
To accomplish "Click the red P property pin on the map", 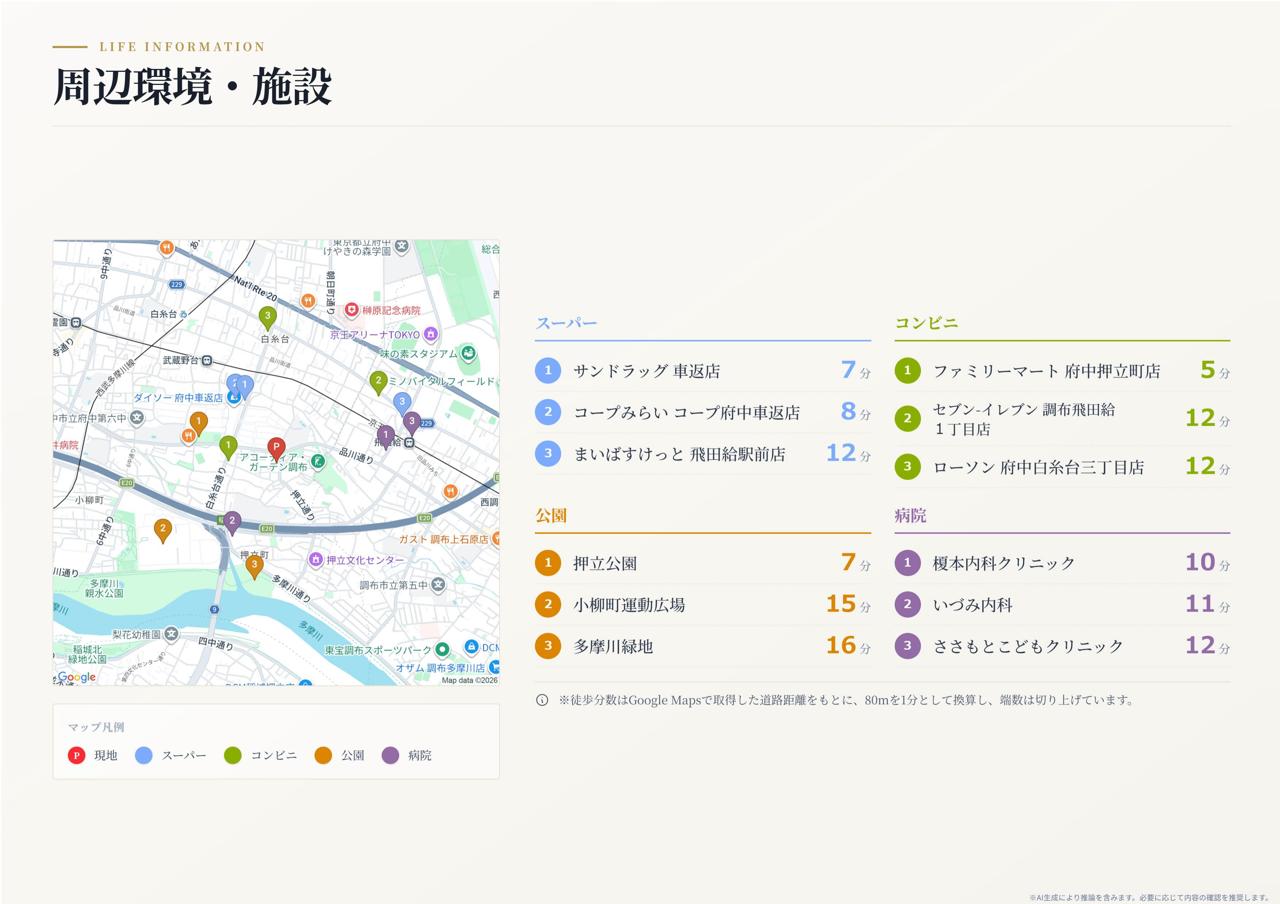I will tap(276, 449).
